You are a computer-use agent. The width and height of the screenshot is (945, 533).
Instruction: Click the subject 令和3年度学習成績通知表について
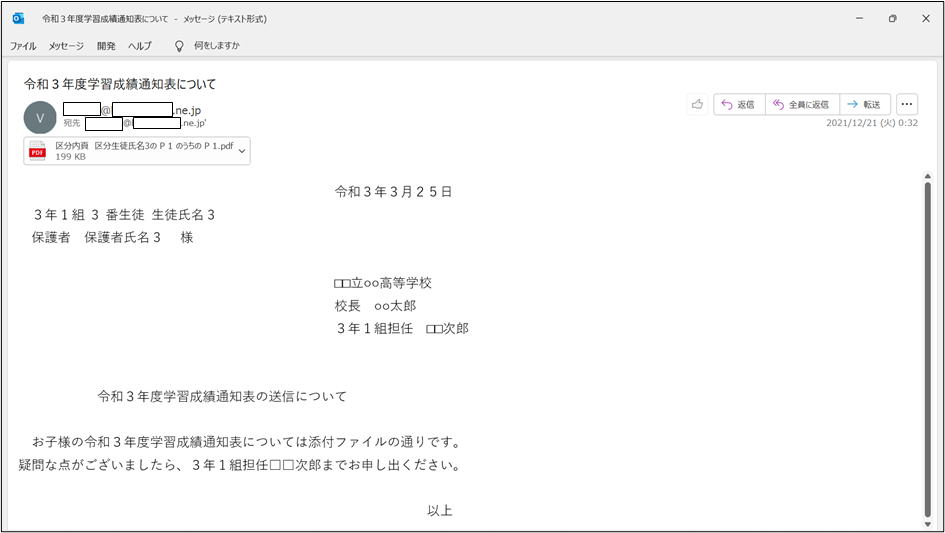pyautogui.click(x=120, y=84)
